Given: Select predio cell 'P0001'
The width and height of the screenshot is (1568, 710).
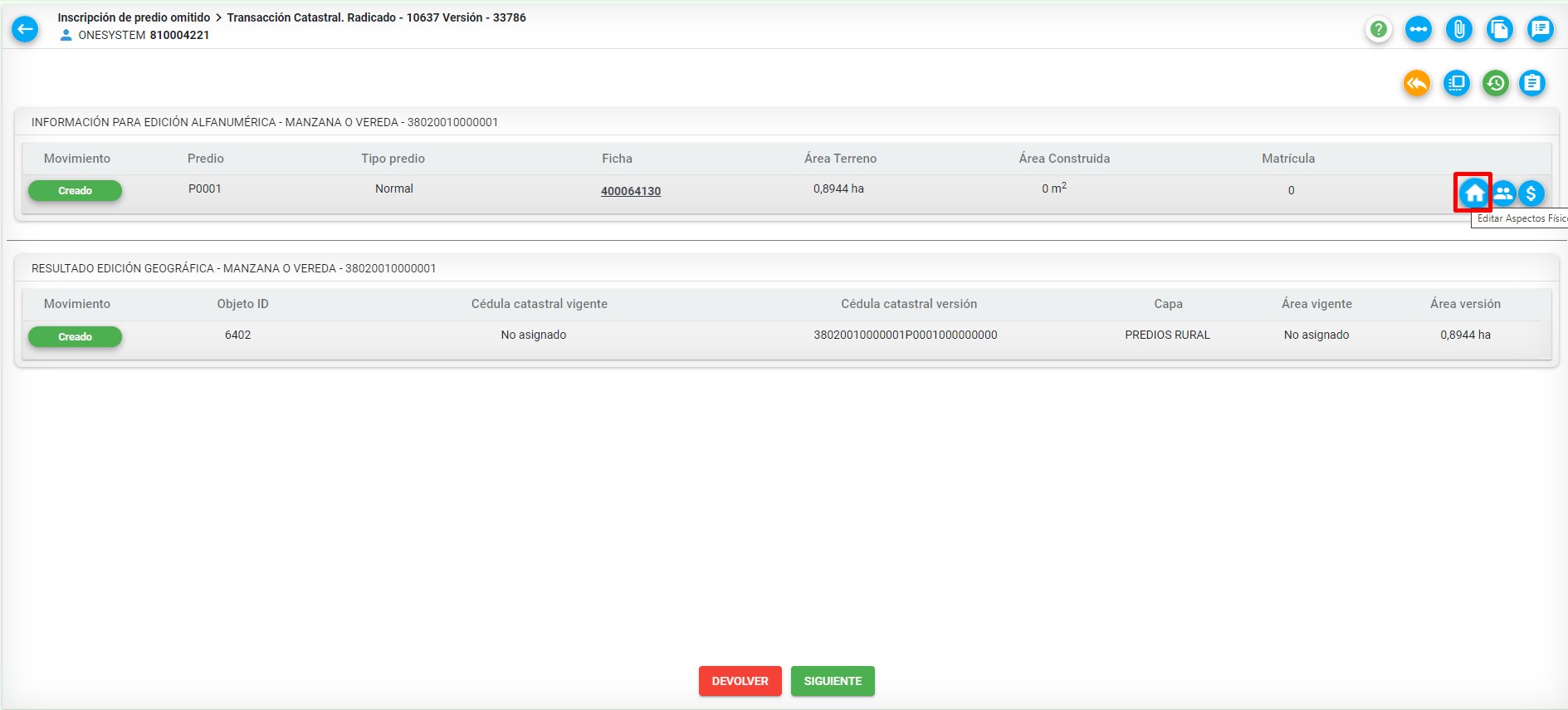Looking at the screenshot, I should pyautogui.click(x=205, y=189).
